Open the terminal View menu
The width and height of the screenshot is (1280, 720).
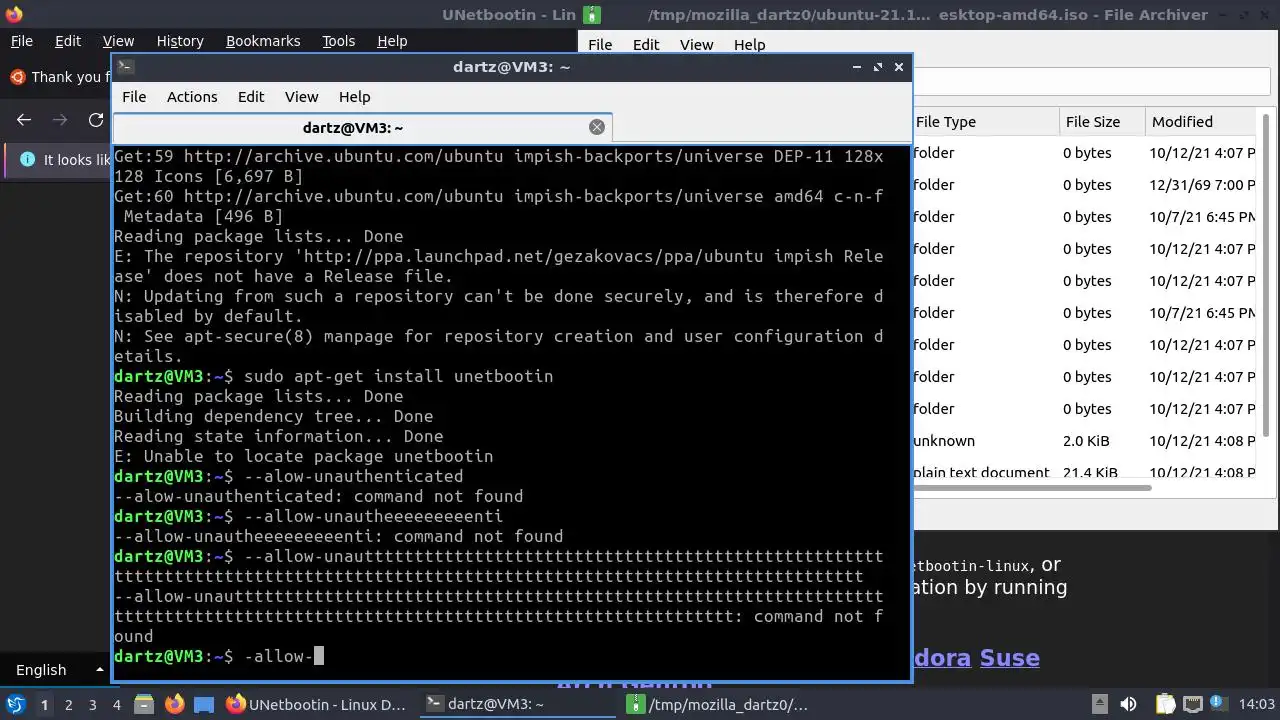tap(301, 97)
